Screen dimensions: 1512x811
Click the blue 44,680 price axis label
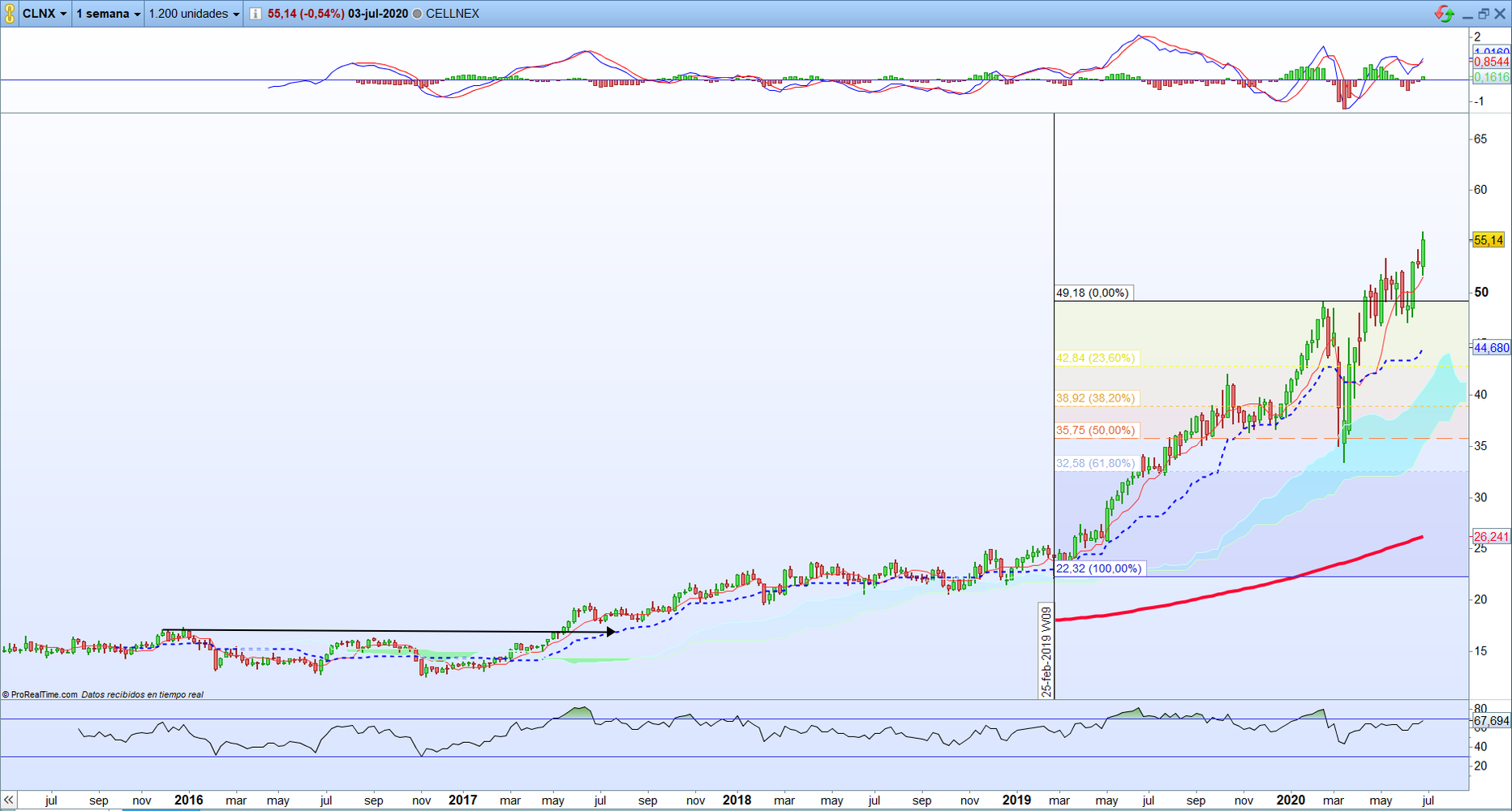point(1491,348)
